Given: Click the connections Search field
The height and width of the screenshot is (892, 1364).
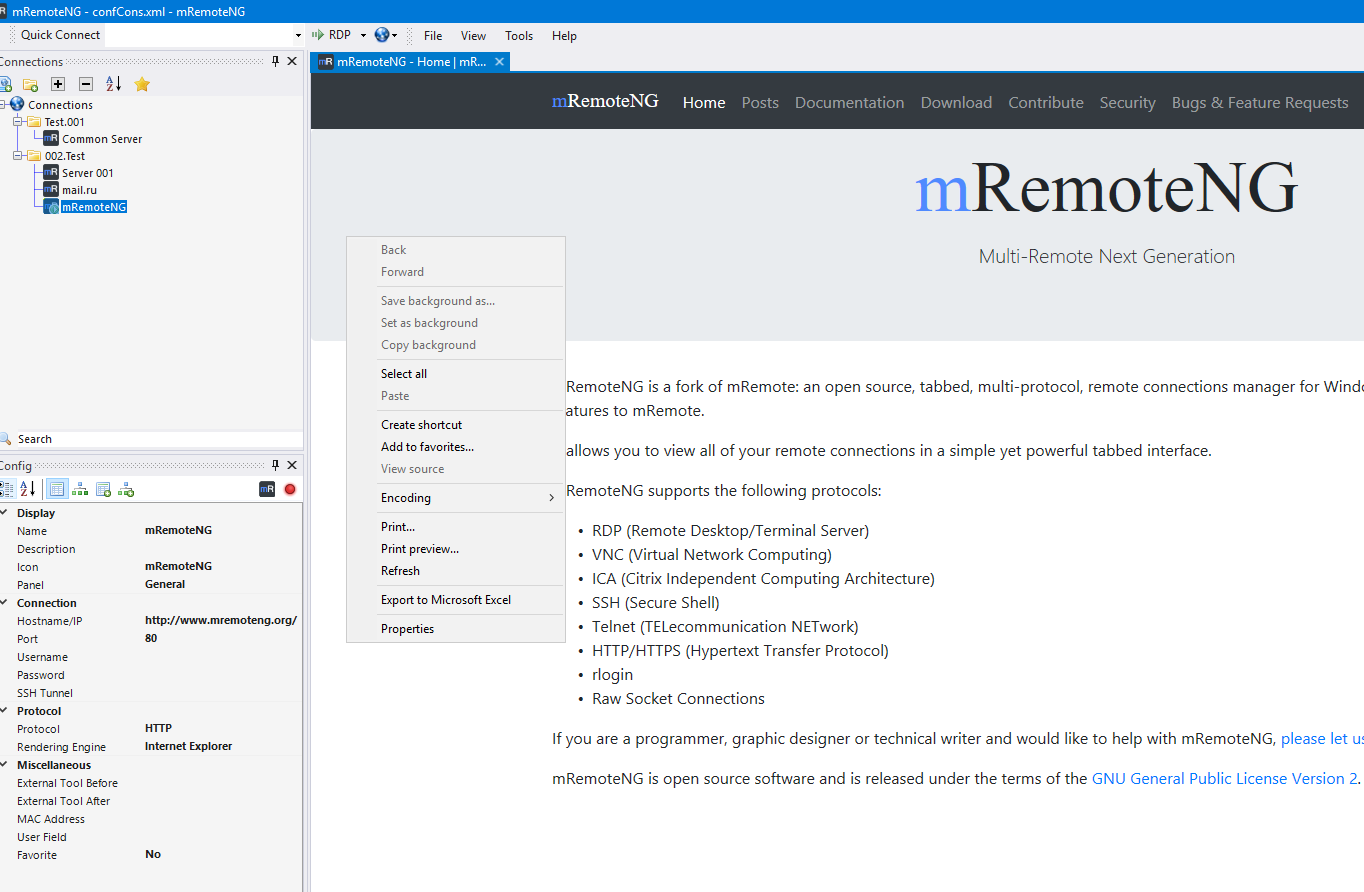Looking at the screenshot, I should (158, 439).
